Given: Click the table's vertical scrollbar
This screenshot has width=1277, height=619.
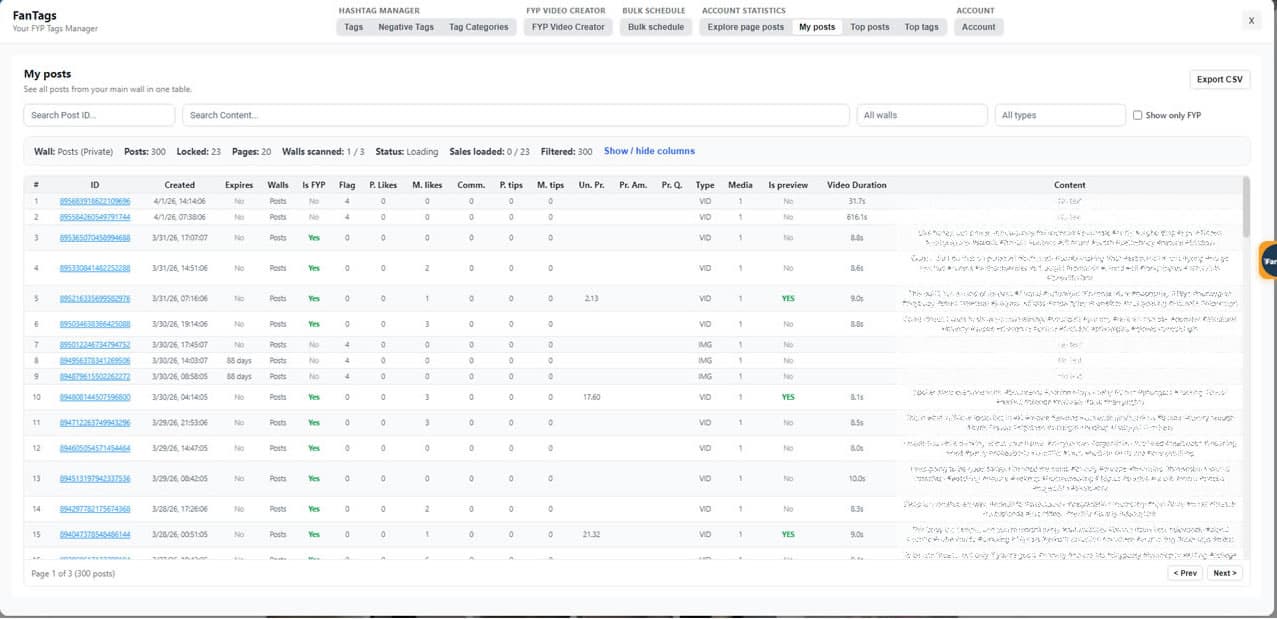Looking at the screenshot, I should click(x=1245, y=206).
